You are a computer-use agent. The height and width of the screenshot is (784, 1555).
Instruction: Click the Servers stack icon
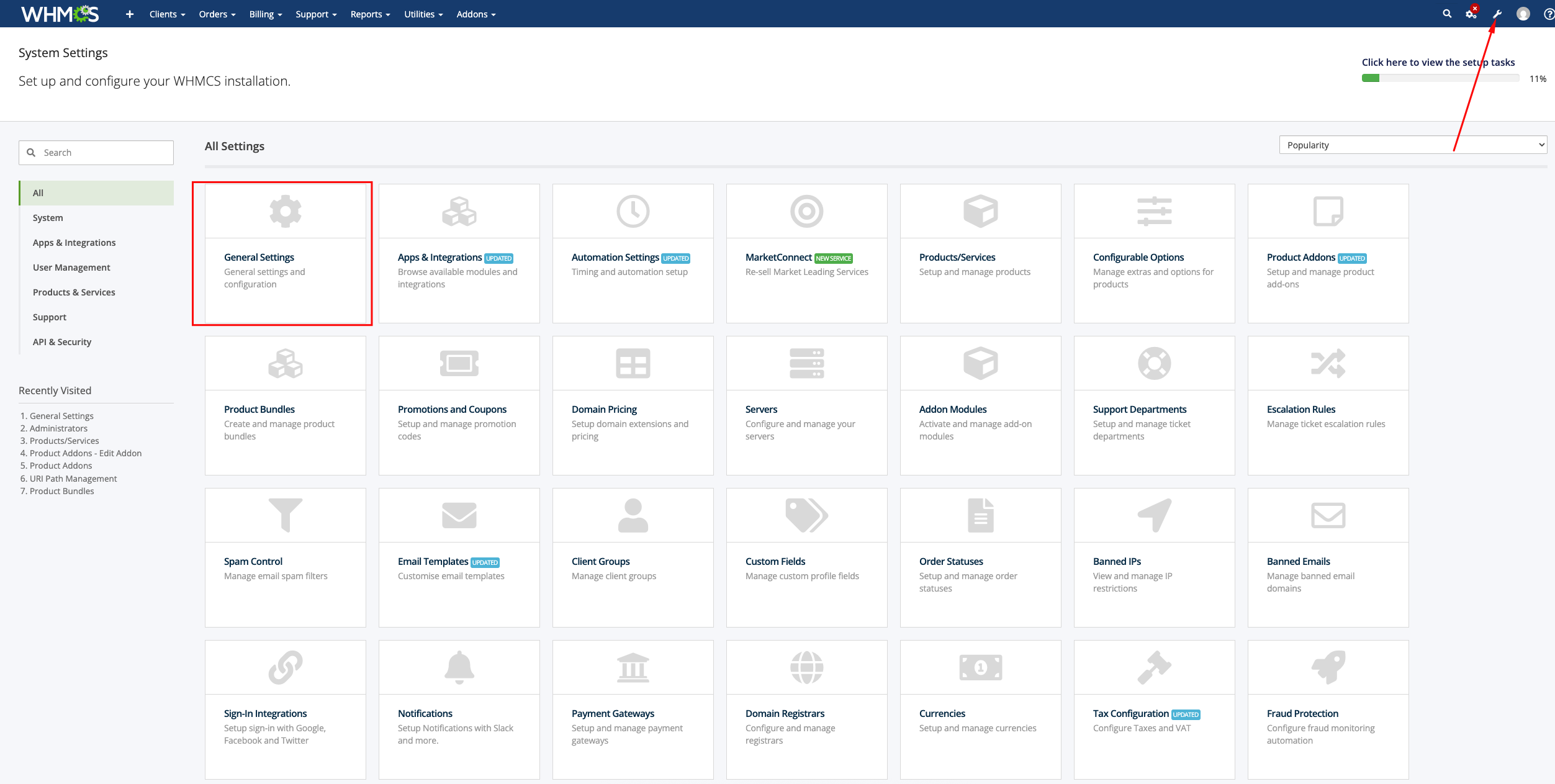pos(806,363)
